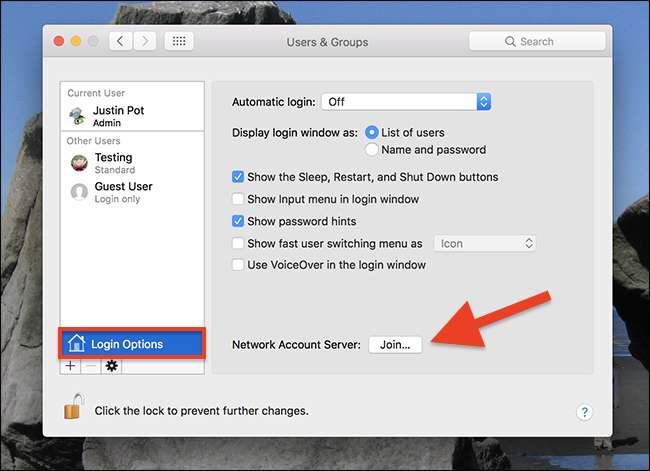
Task: Go back with the left arrow button
Action: 121,41
